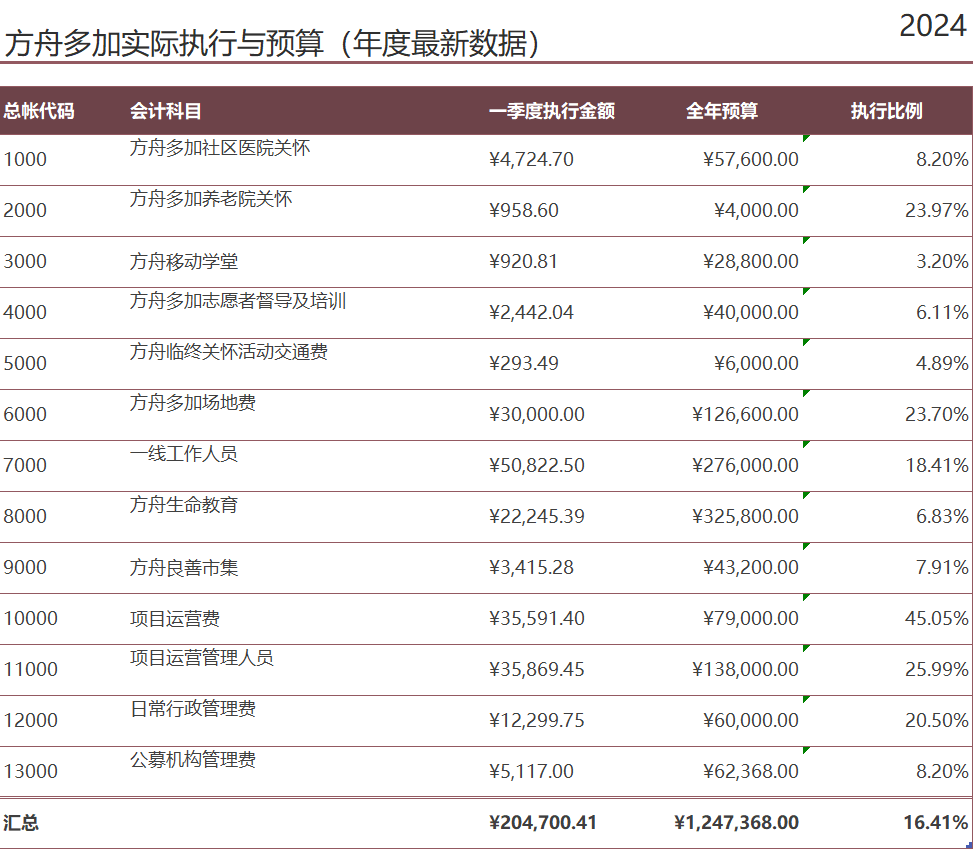Select overall ratio 16.41%
Viewport: 975px width, 850px height.
(936, 823)
